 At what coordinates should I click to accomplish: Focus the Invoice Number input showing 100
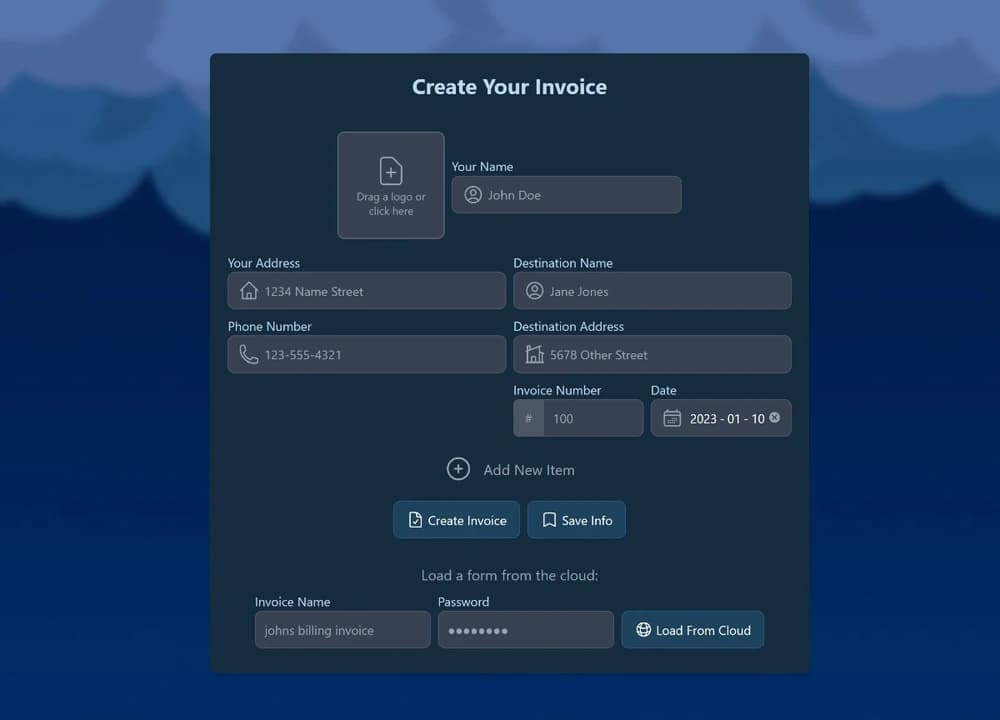[593, 418]
